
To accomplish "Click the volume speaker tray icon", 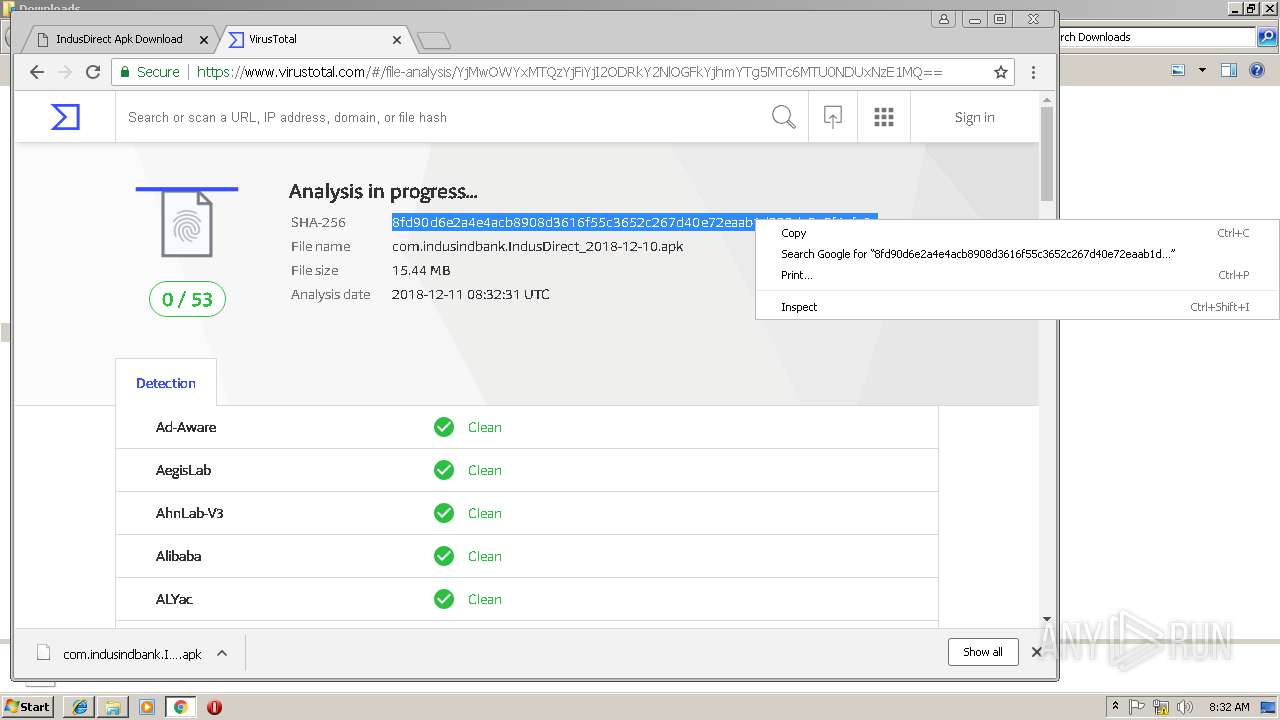I will tap(1184, 707).
